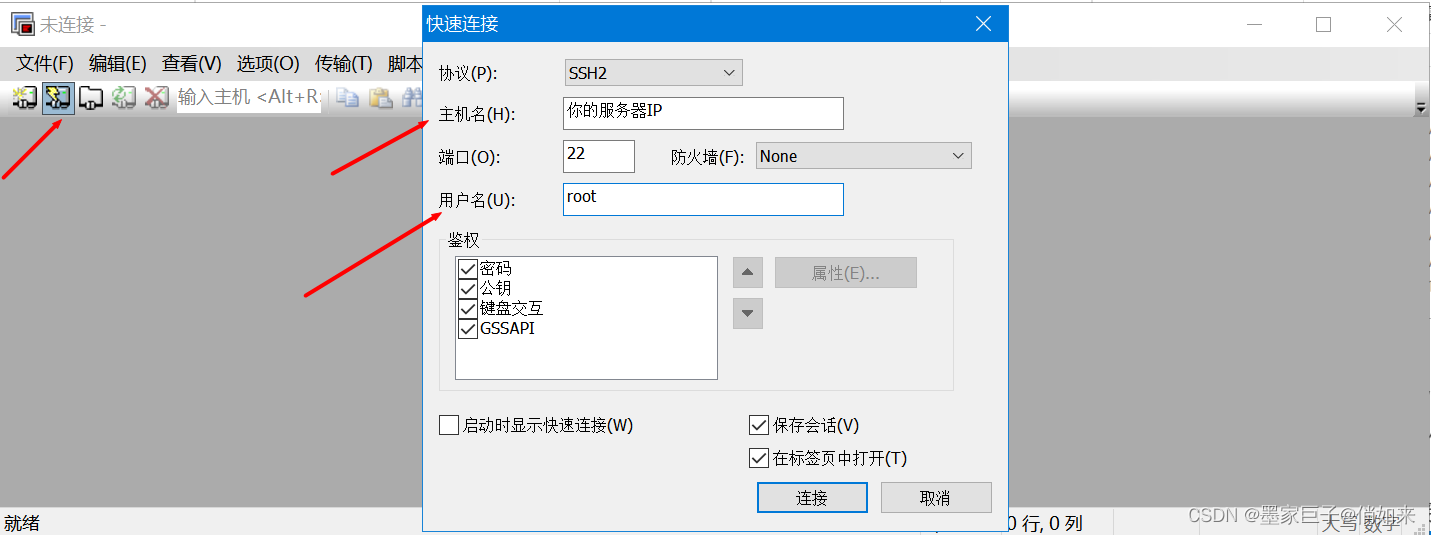
Task: Open the 文件(F) menu
Action: (x=45, y=64)
